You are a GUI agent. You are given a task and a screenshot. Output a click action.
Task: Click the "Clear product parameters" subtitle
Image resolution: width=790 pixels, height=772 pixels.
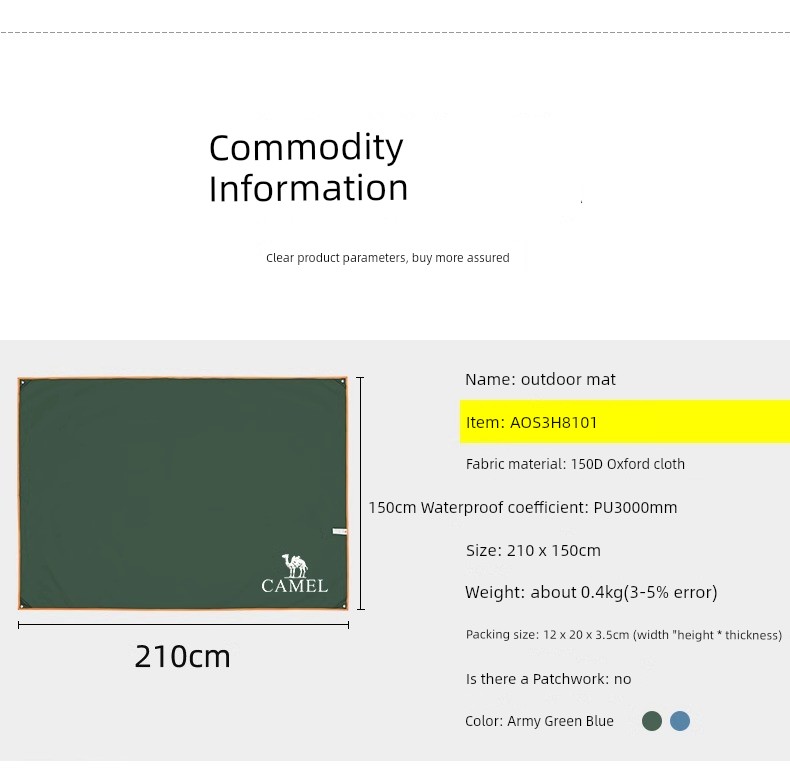point(388,258)
